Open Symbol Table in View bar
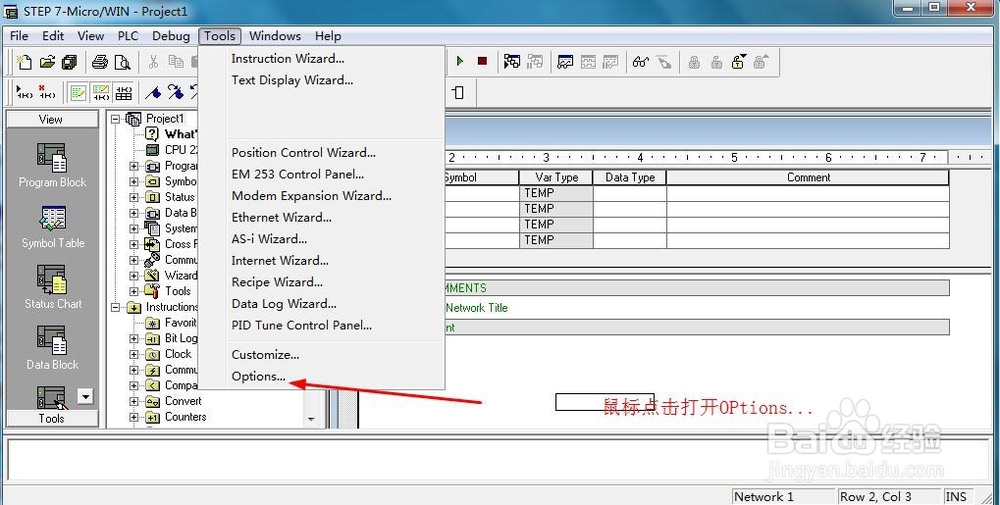The height and width of the screenshot is (505, 1000). [x=52, y=227]
